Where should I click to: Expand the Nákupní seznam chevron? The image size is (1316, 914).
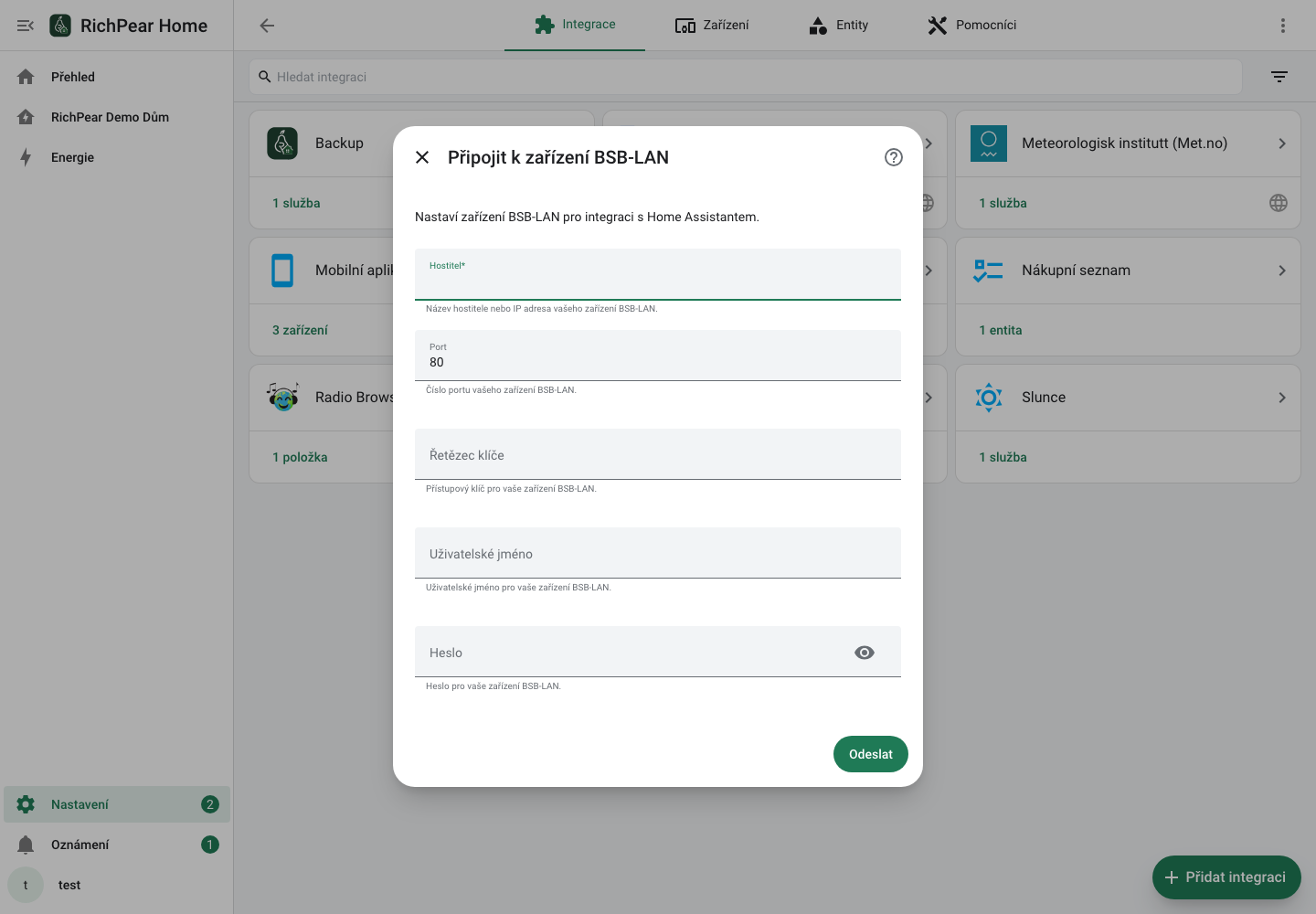click(1282, 271)
